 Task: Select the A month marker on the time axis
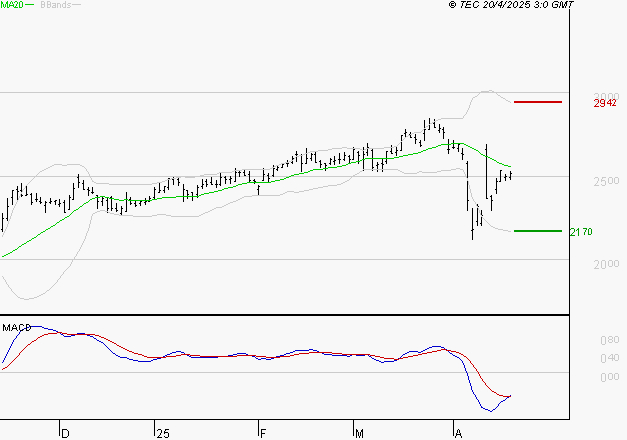pos(458,433)
